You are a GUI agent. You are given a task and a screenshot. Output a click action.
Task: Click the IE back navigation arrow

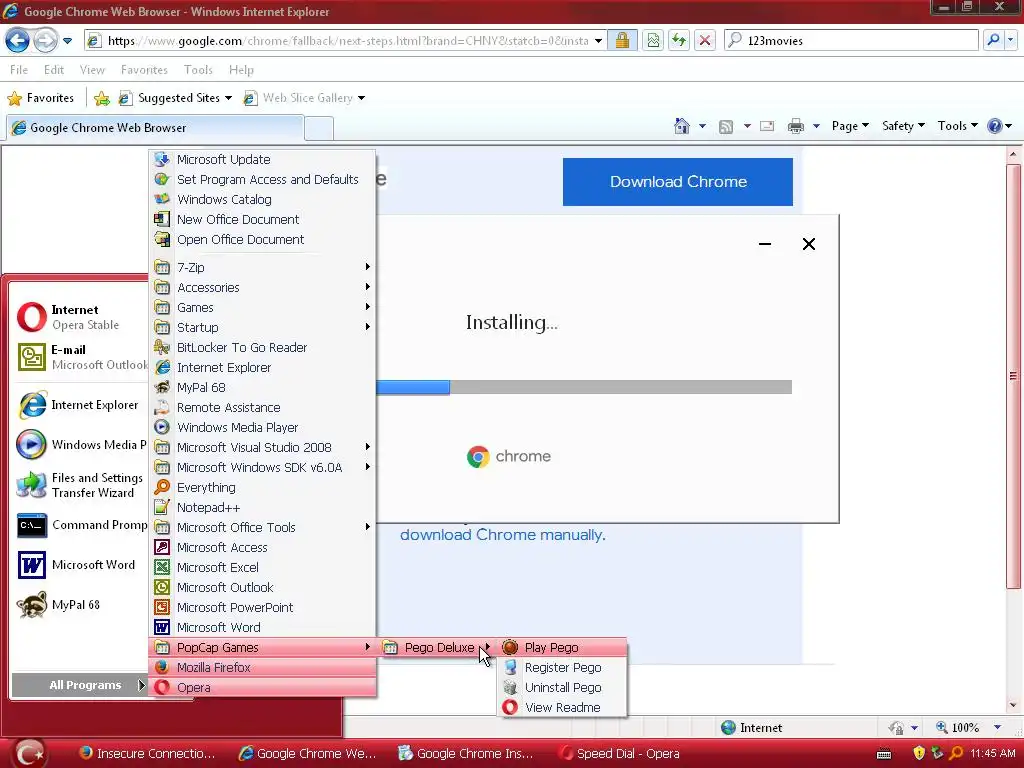click(x=18, y=40)
